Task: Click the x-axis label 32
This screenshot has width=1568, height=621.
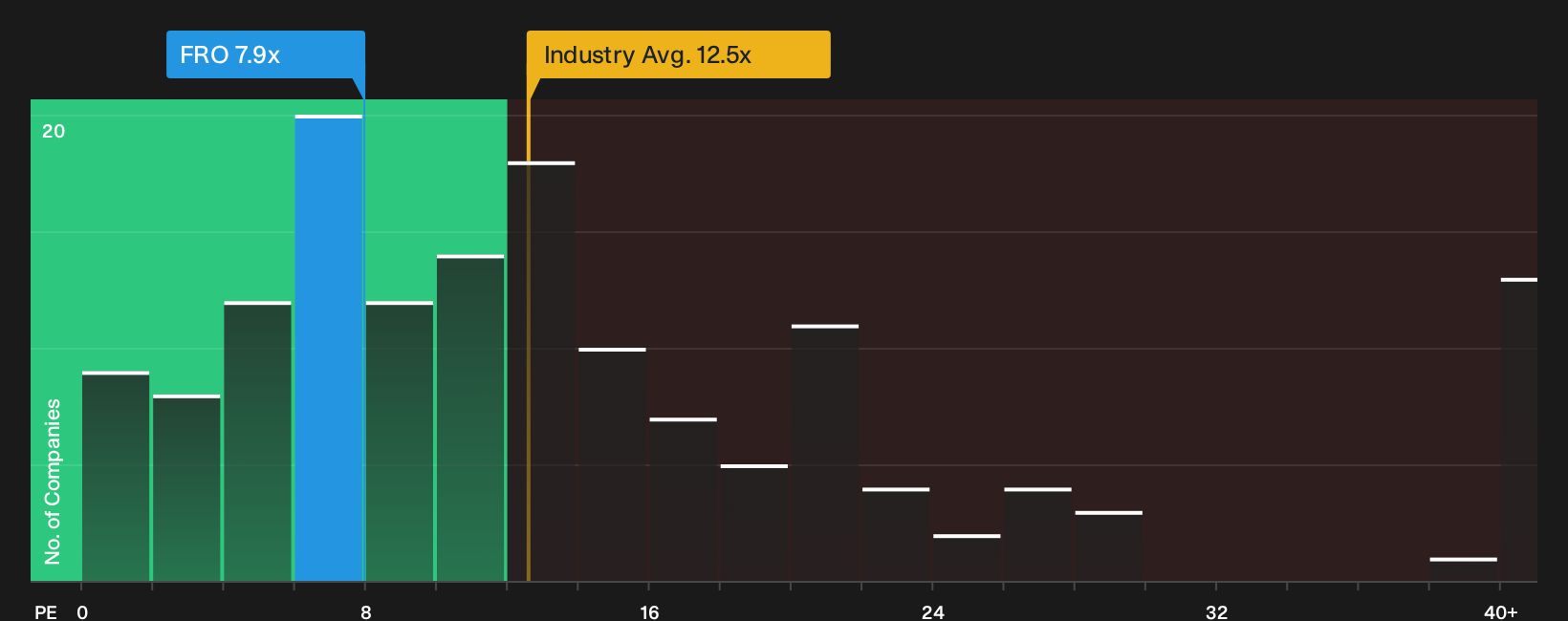Action: click(x=1216, y=611)
